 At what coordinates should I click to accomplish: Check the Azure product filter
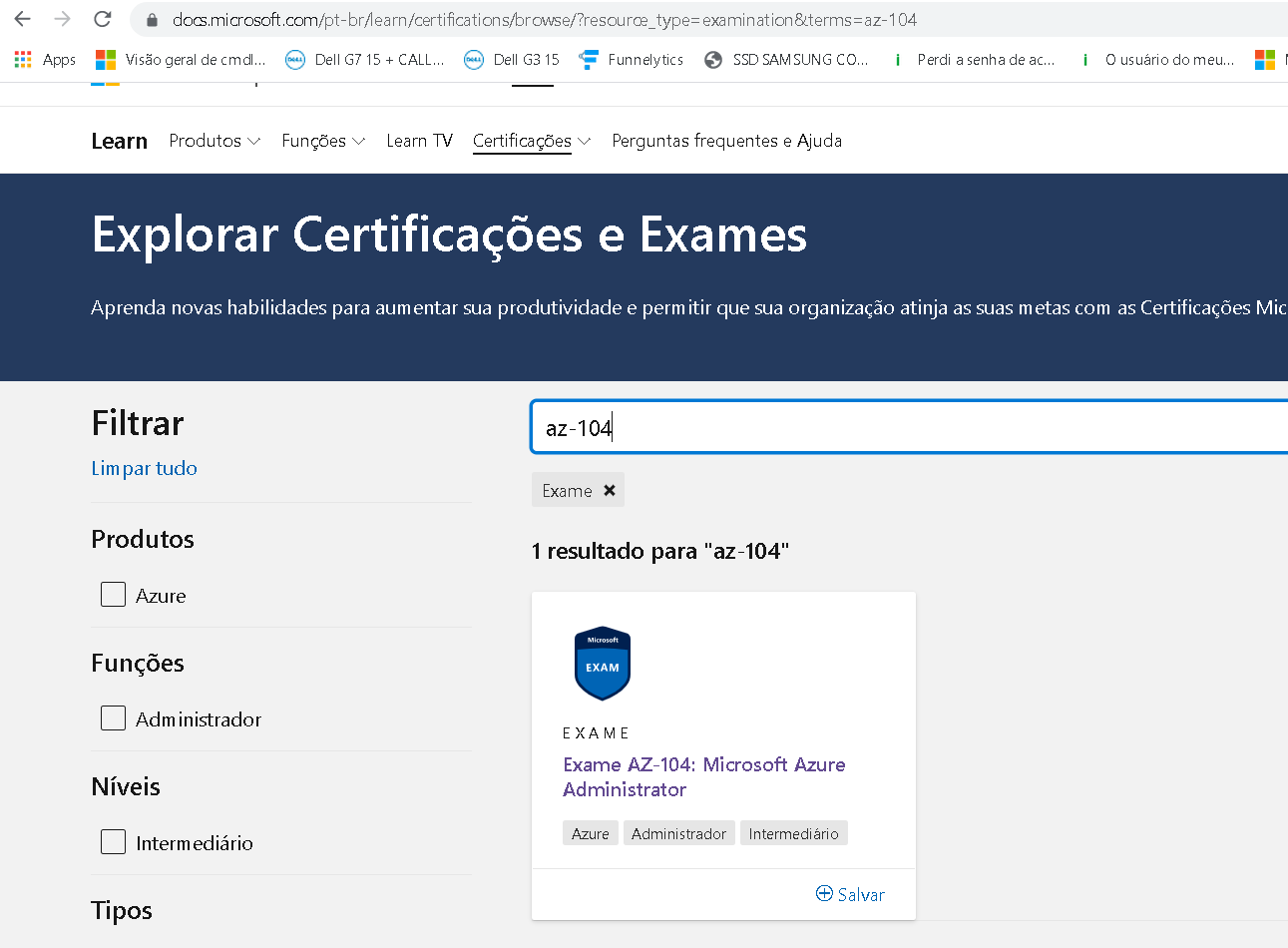[113, 595]
